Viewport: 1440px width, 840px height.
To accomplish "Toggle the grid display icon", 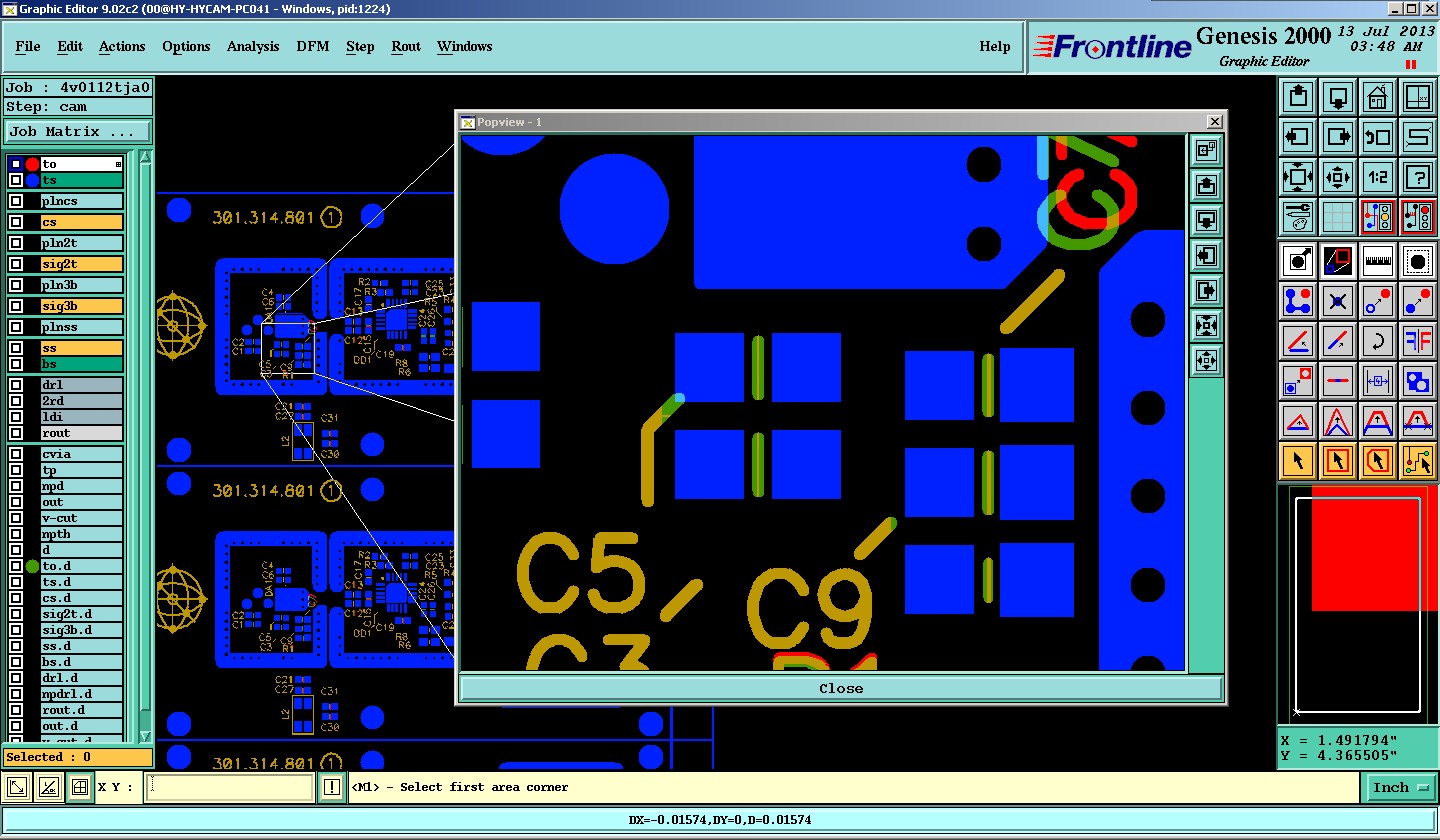I will [1338, 217].
